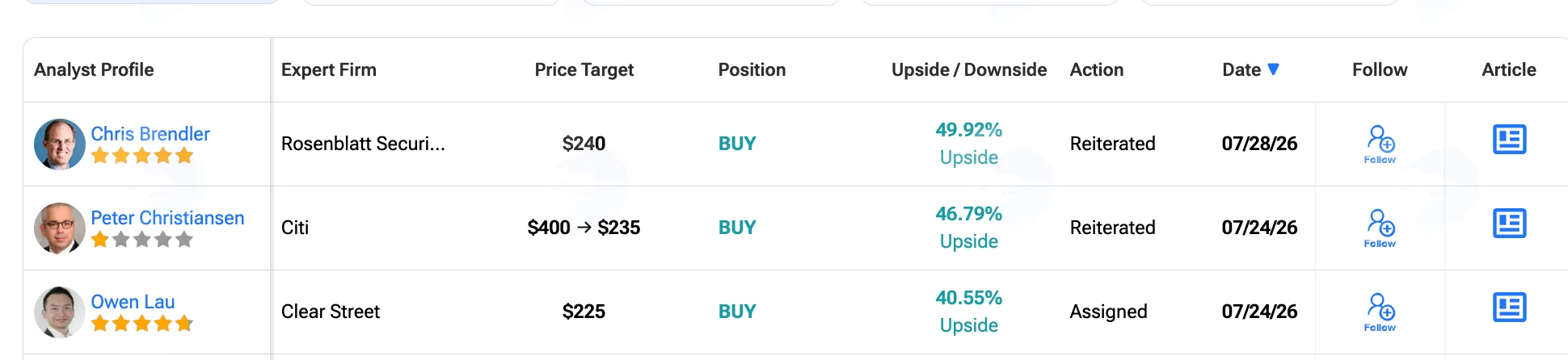Follow analyst Peter Christiansen
This screenshot has height=360, width=1568.
[1380, 228]
